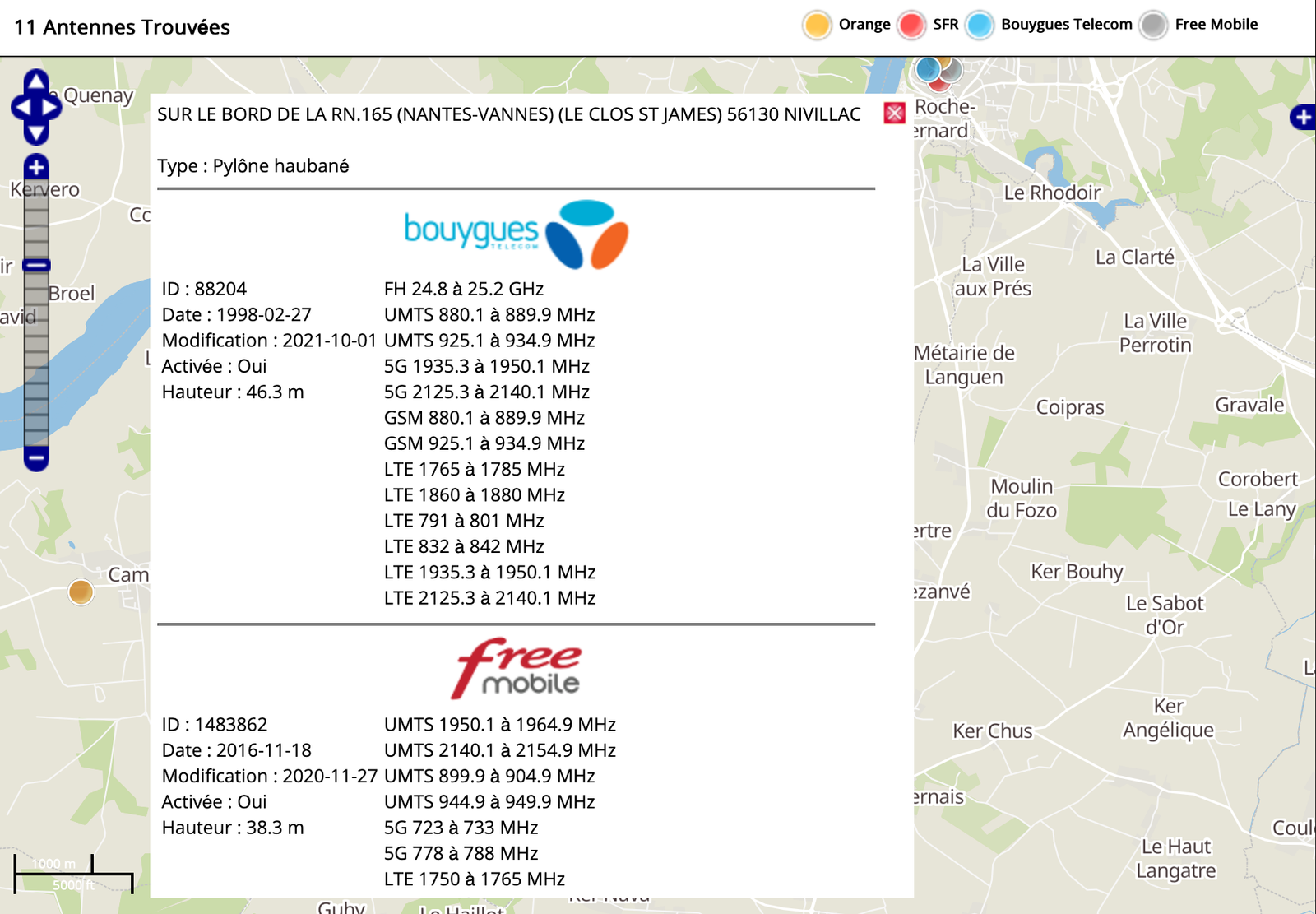1316x914 pixels.
Task: Close the antenna details popup
Action: [x=895, y=113]
